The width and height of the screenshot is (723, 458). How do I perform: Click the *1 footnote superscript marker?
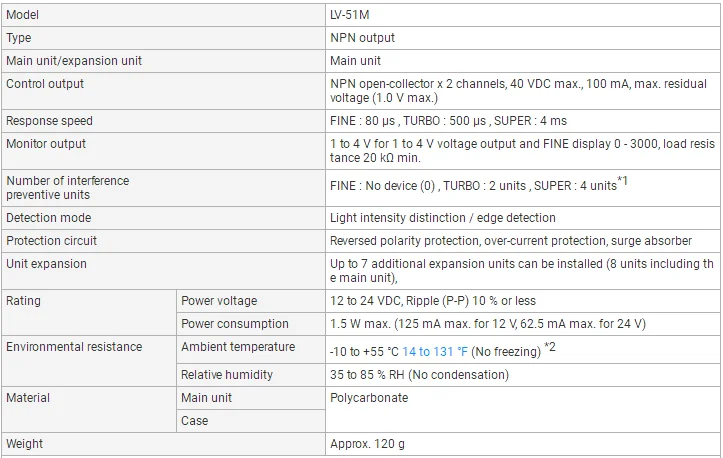622,180
